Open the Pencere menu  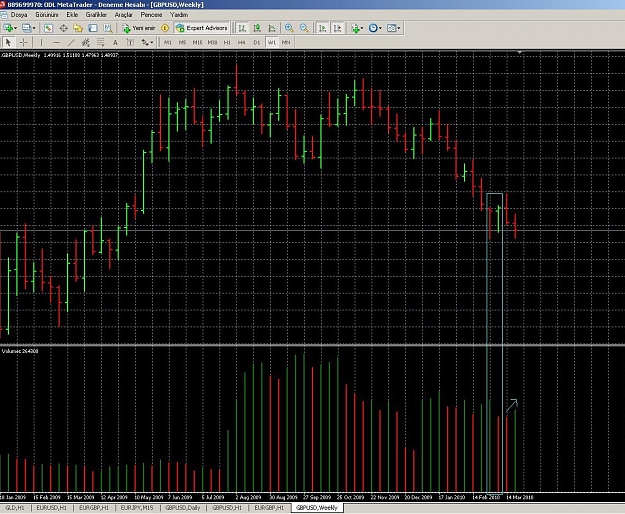(151, 15)
